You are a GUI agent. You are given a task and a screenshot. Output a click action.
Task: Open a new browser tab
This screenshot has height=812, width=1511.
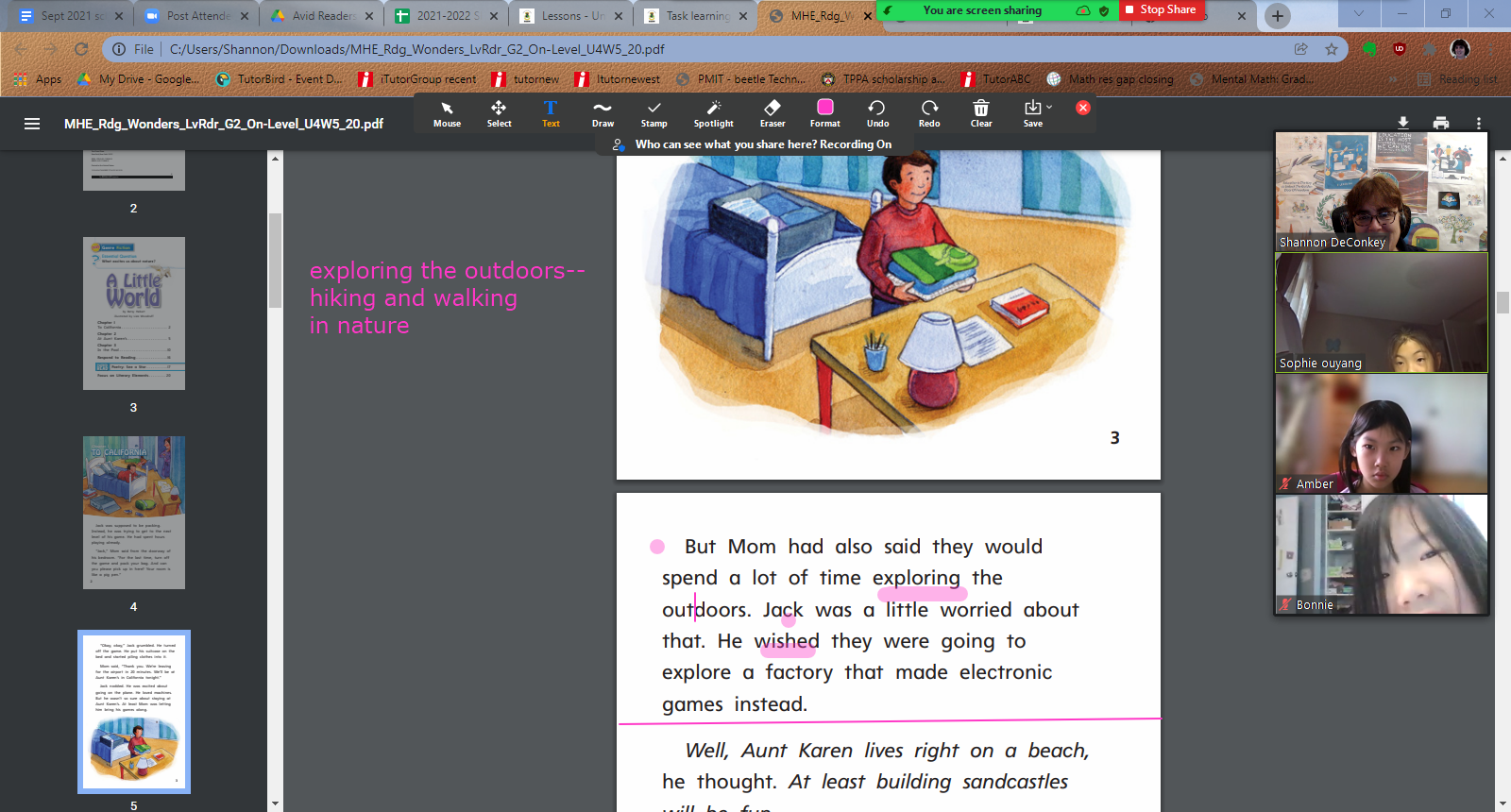pos(1278,15)
